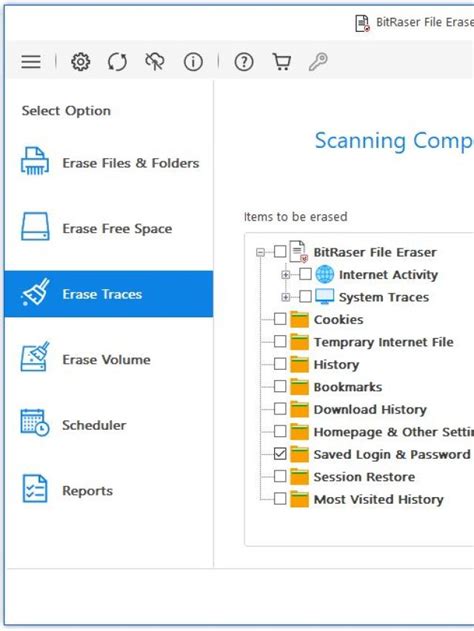The height and width of the screenshot is (631, 474).
Task: Check the System Traces checkbox
Action: point(305,297)
